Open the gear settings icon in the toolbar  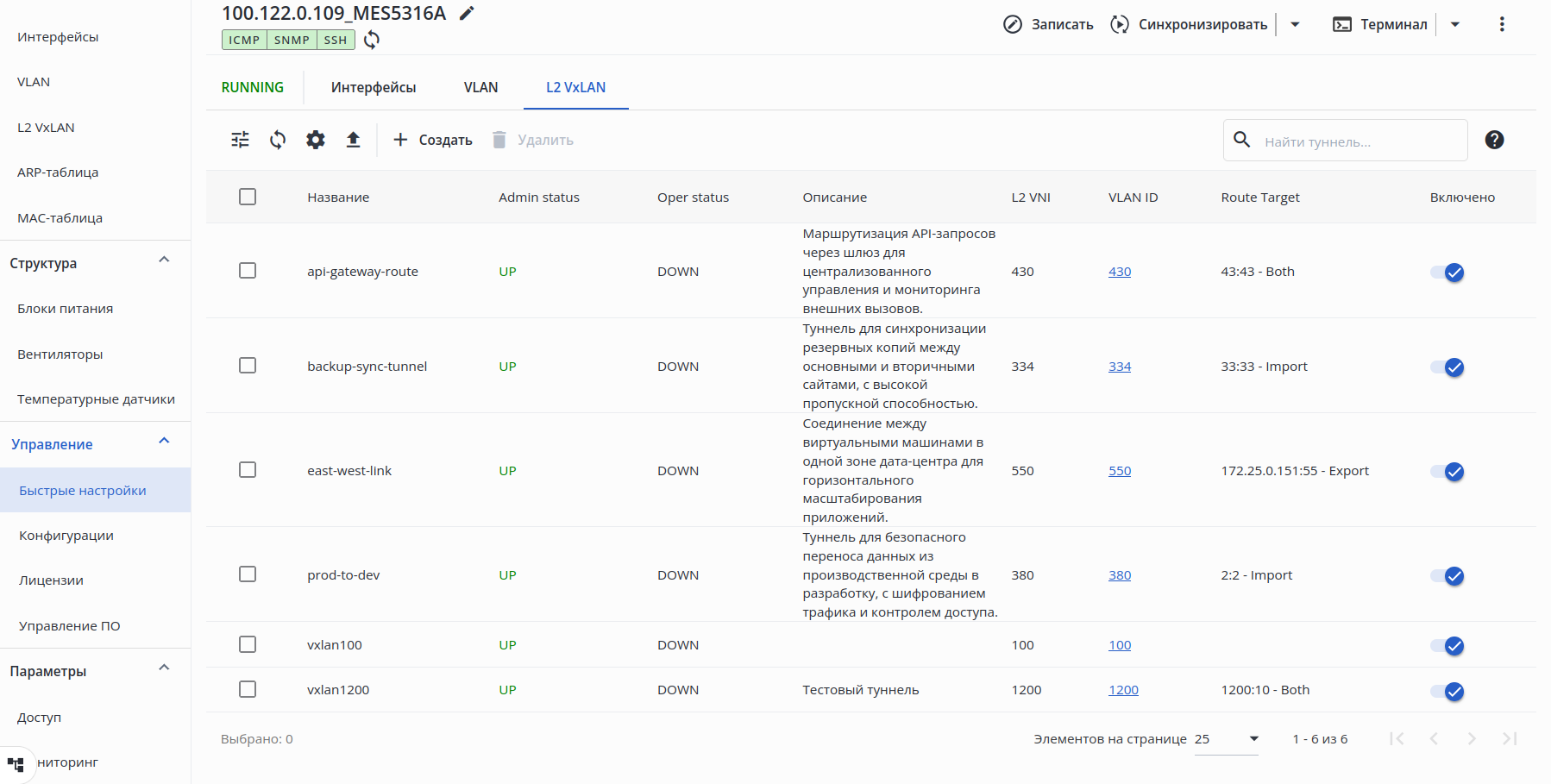coord(316,140)
